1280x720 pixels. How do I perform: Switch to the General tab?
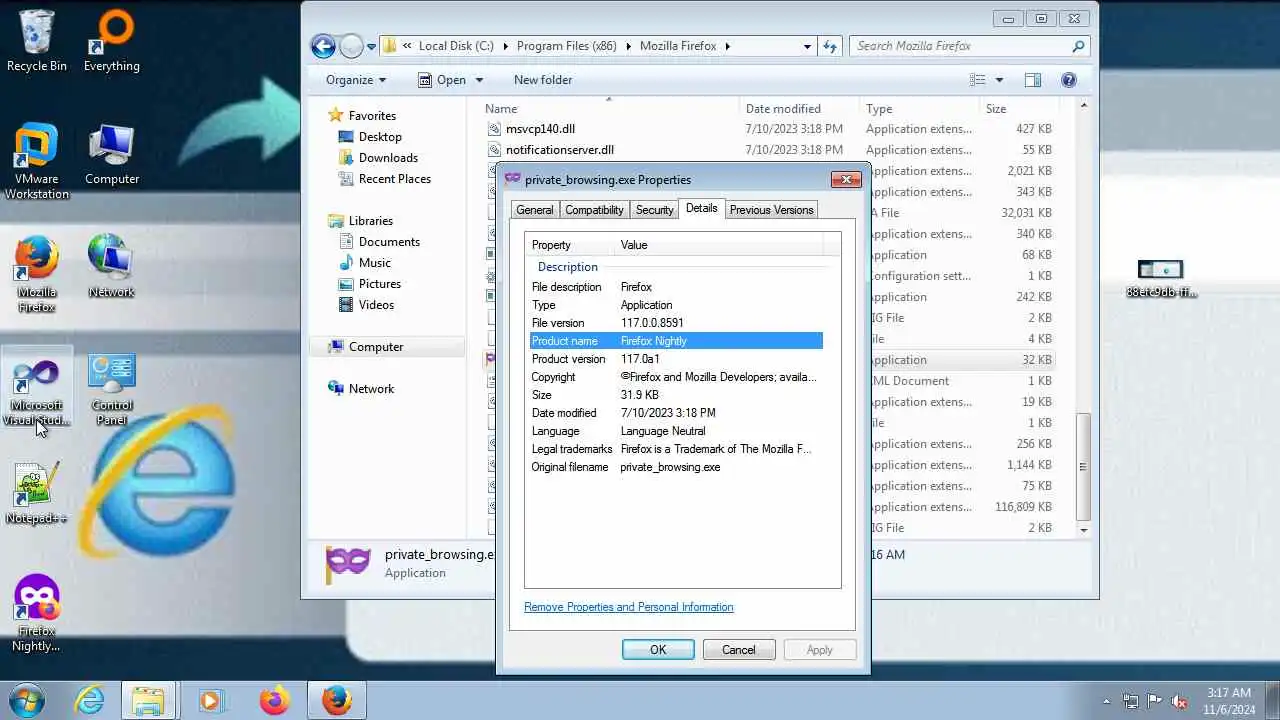534,210
